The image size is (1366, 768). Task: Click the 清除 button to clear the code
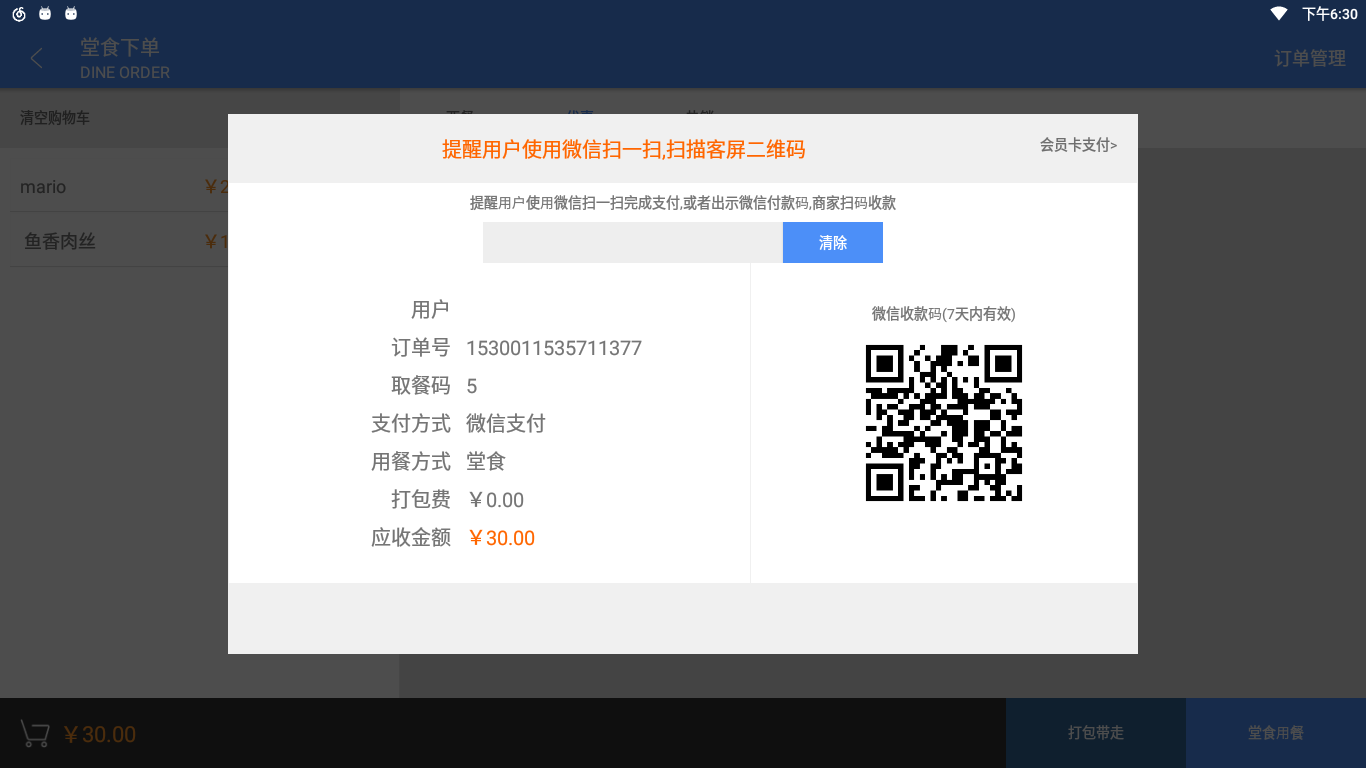(x=832, y=242)
